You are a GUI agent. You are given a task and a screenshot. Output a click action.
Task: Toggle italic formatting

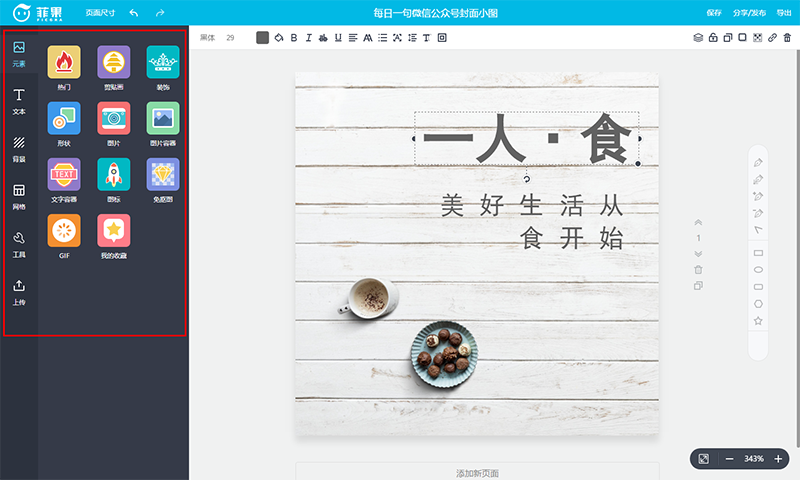coord(308,38)
